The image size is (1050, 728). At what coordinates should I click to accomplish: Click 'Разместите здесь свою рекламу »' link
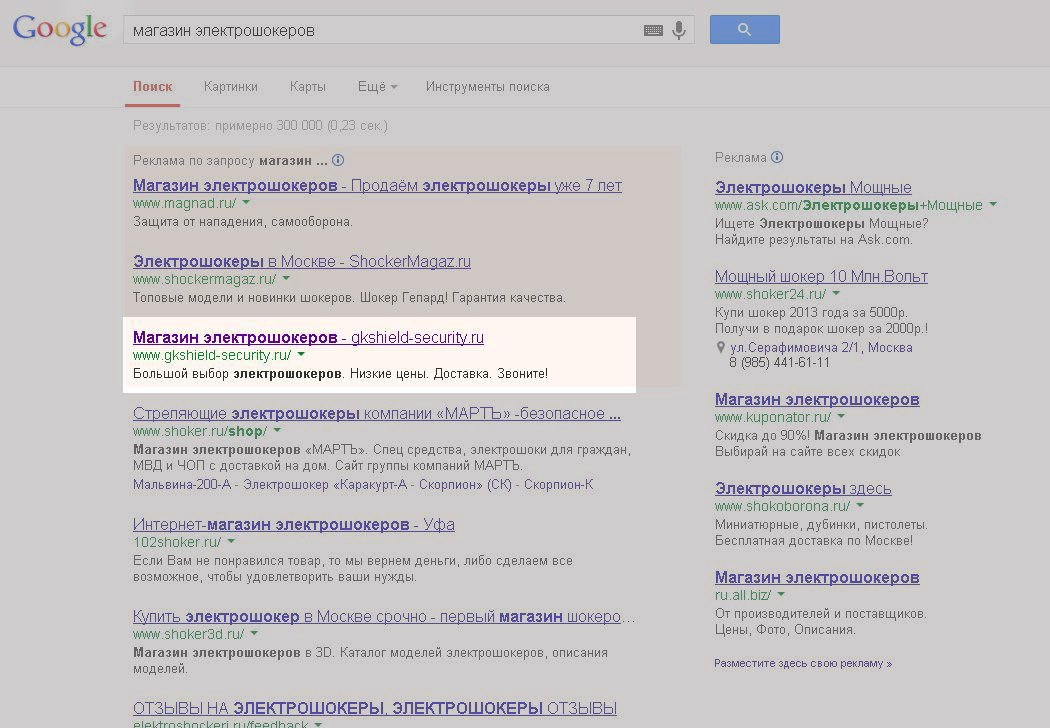(x=803, y=663)
